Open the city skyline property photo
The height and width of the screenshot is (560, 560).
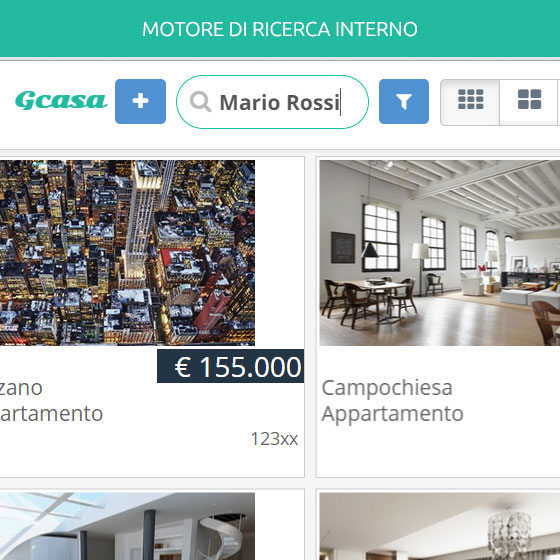[x=127, y=253]
